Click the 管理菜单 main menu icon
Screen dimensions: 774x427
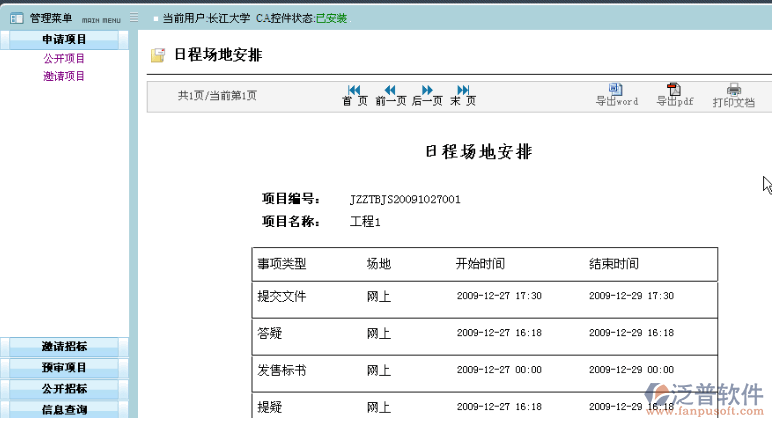click(x=16, y=18)
